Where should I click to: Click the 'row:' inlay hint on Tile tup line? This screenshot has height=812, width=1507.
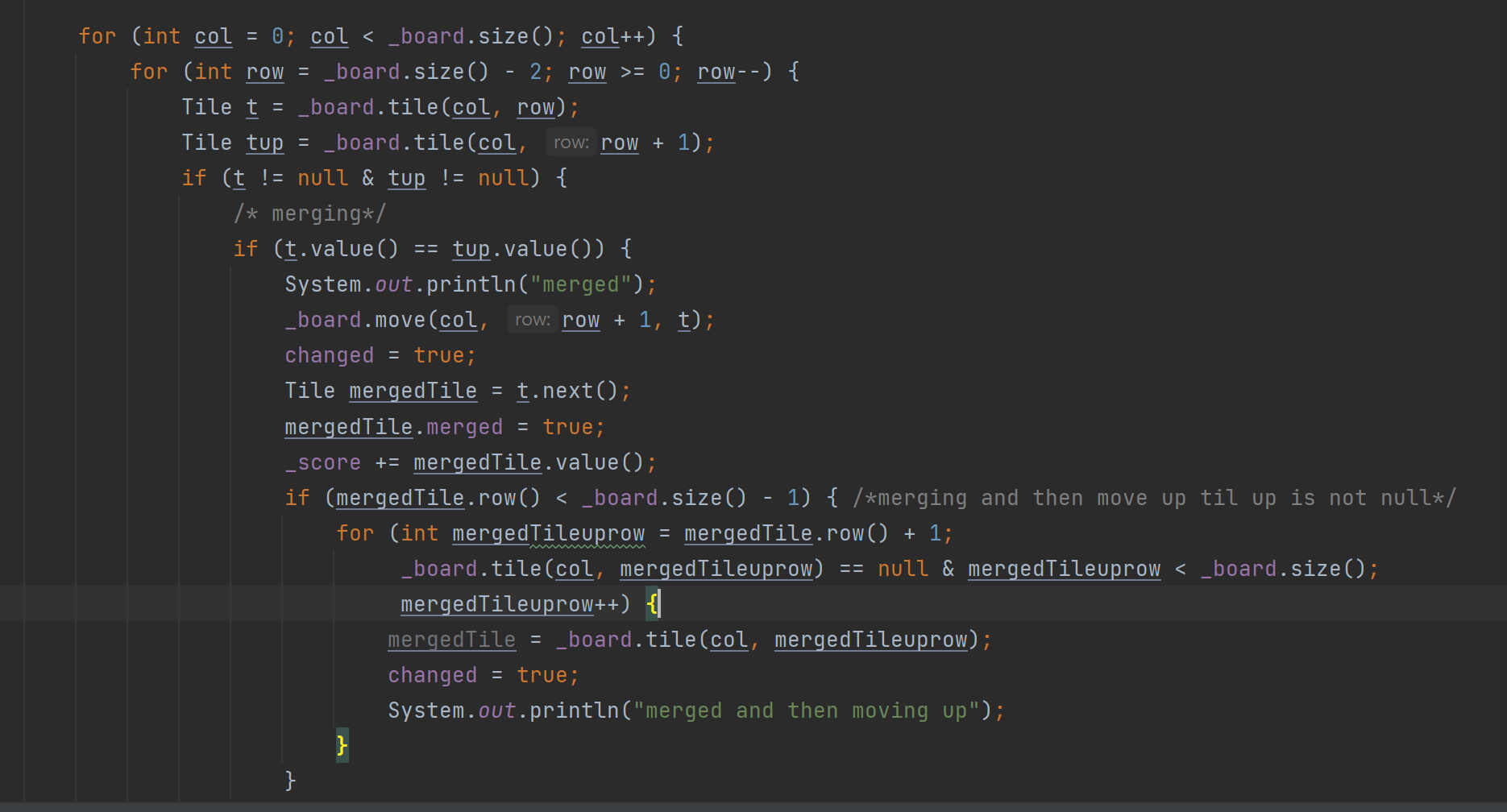571,143
